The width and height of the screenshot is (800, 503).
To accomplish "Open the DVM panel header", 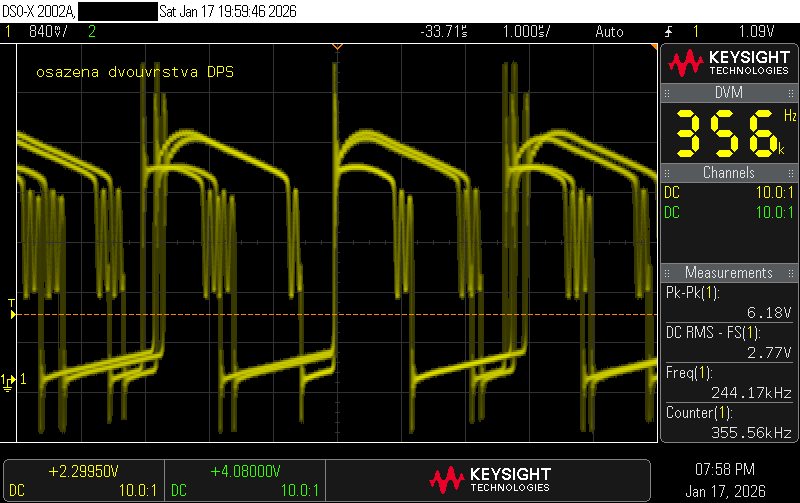I will click(x=727, y=92).
